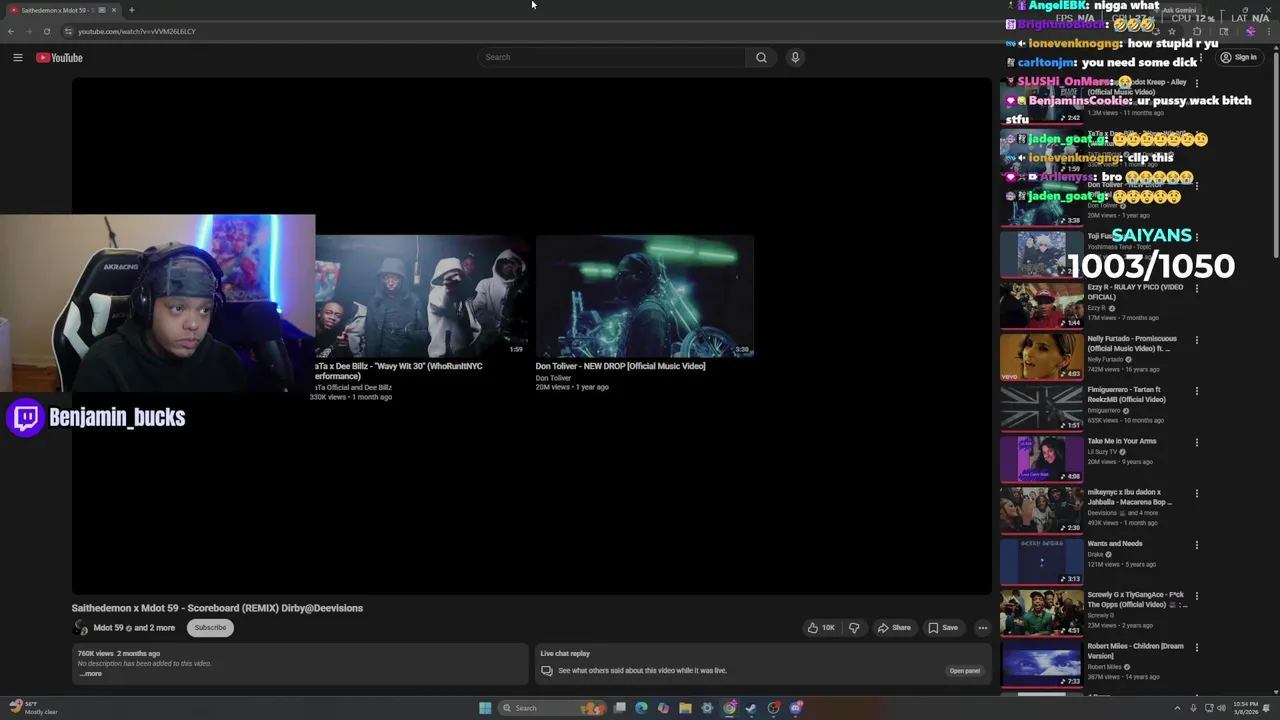Like the video with the thumbs up
This screenshot has height=720, width=1280.
point(821,628)
